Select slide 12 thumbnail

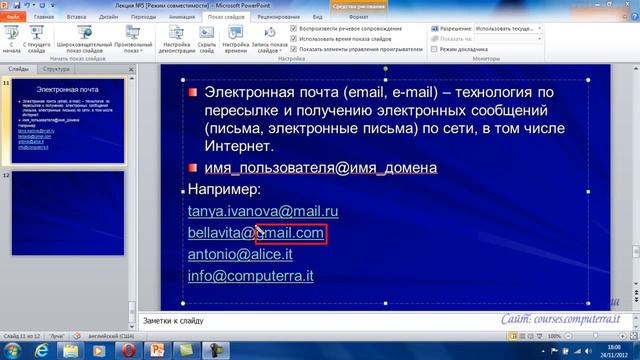(x=68, y=213)
